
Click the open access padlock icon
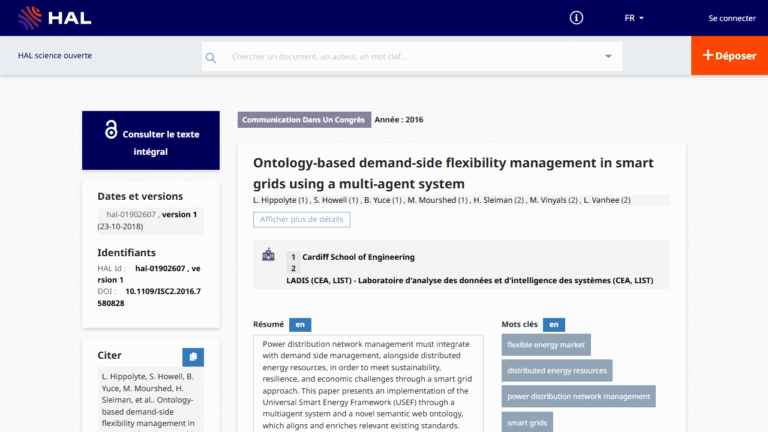(111, 130)
